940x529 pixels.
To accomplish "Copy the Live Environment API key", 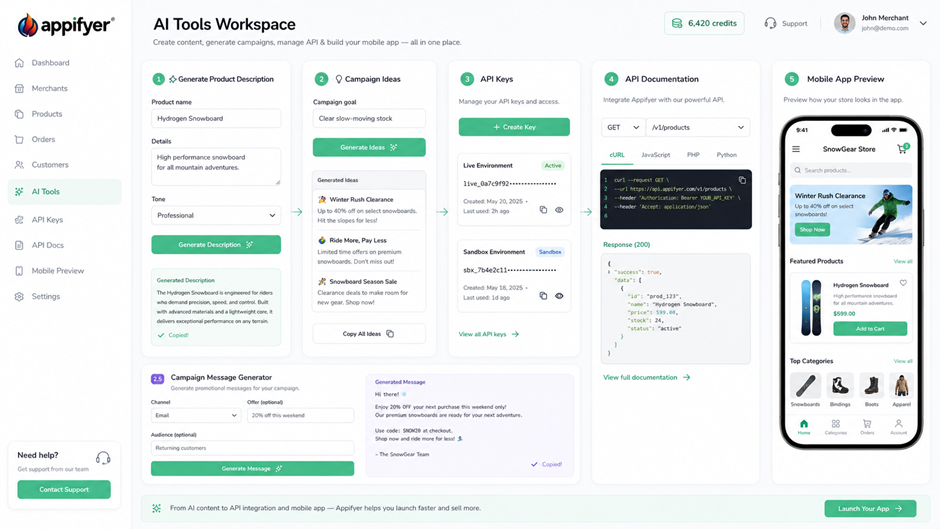I will pyautogui.click(x=543, y=210).
